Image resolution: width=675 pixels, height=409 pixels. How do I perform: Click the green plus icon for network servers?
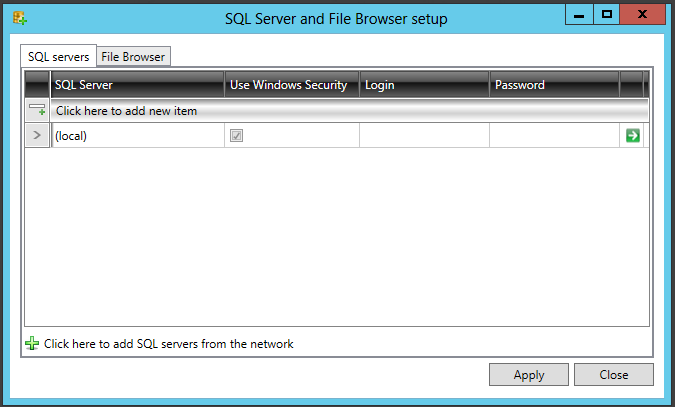click(32, 344)
